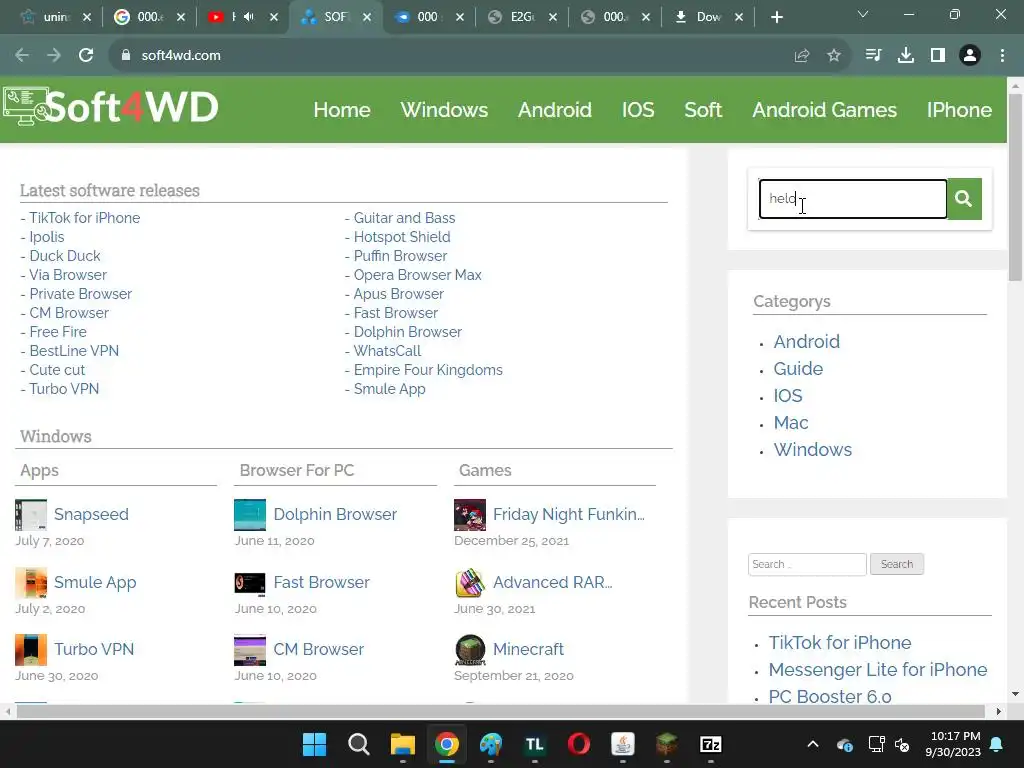1024x768 pixels.
Task: Share this page via the share icon
Action: 802,56
